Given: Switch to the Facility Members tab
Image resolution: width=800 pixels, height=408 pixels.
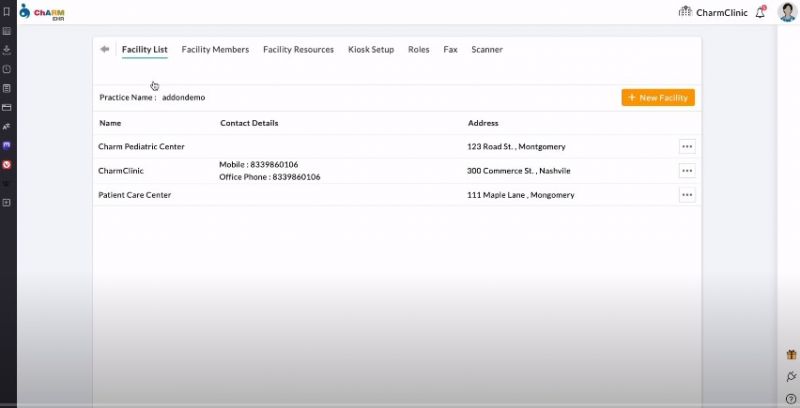Looking at the screenshot, I should (215, 49).
